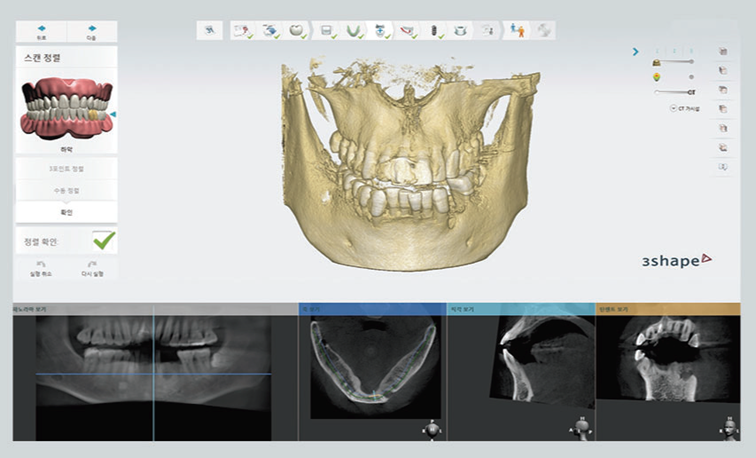
Task: Click the tooth scan model icon beside slider
Action: pyautogui.click(x=656, y=62)
